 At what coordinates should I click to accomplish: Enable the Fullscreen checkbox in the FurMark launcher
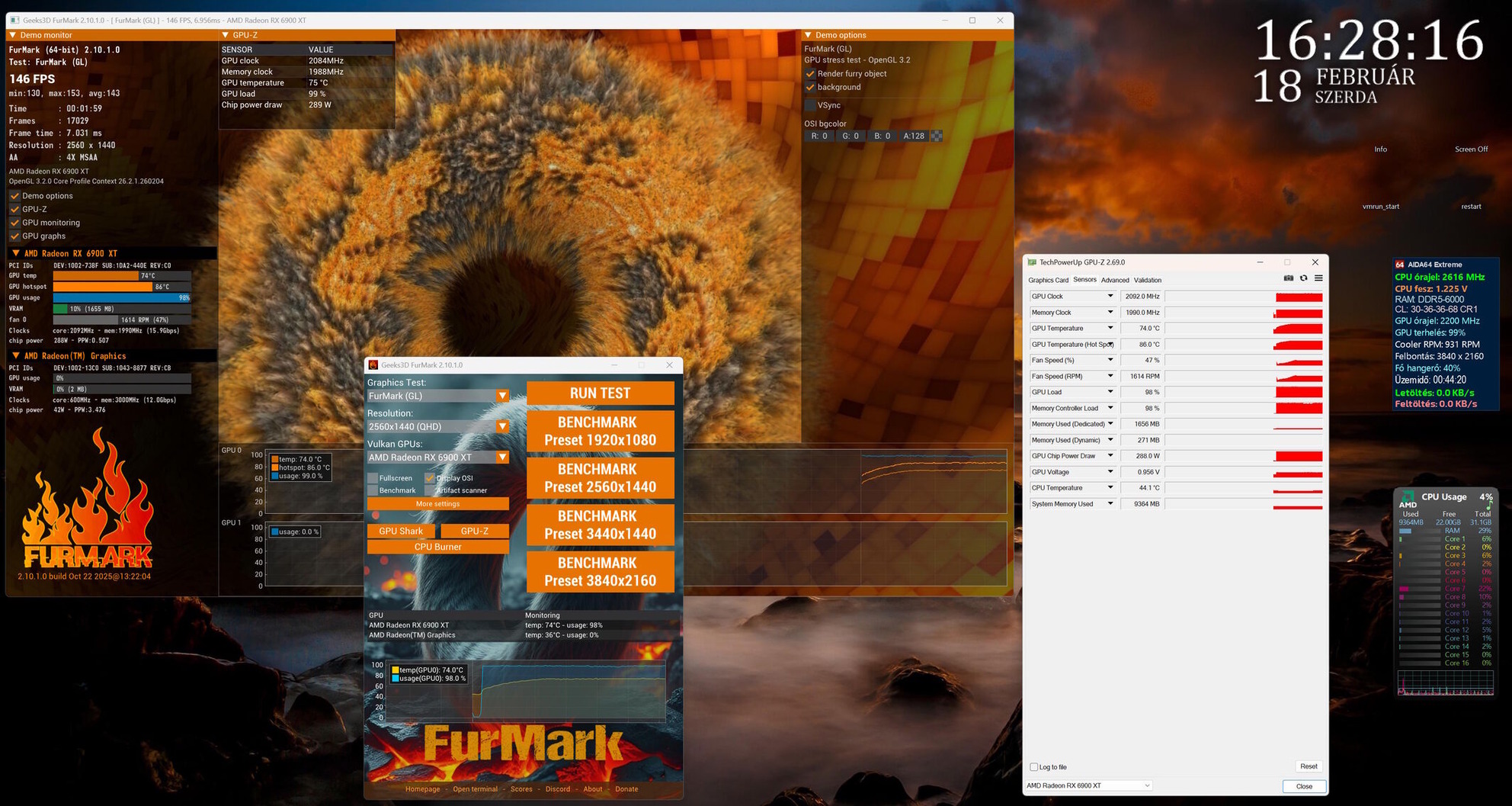pyautogui.click(x=373, y=478)
